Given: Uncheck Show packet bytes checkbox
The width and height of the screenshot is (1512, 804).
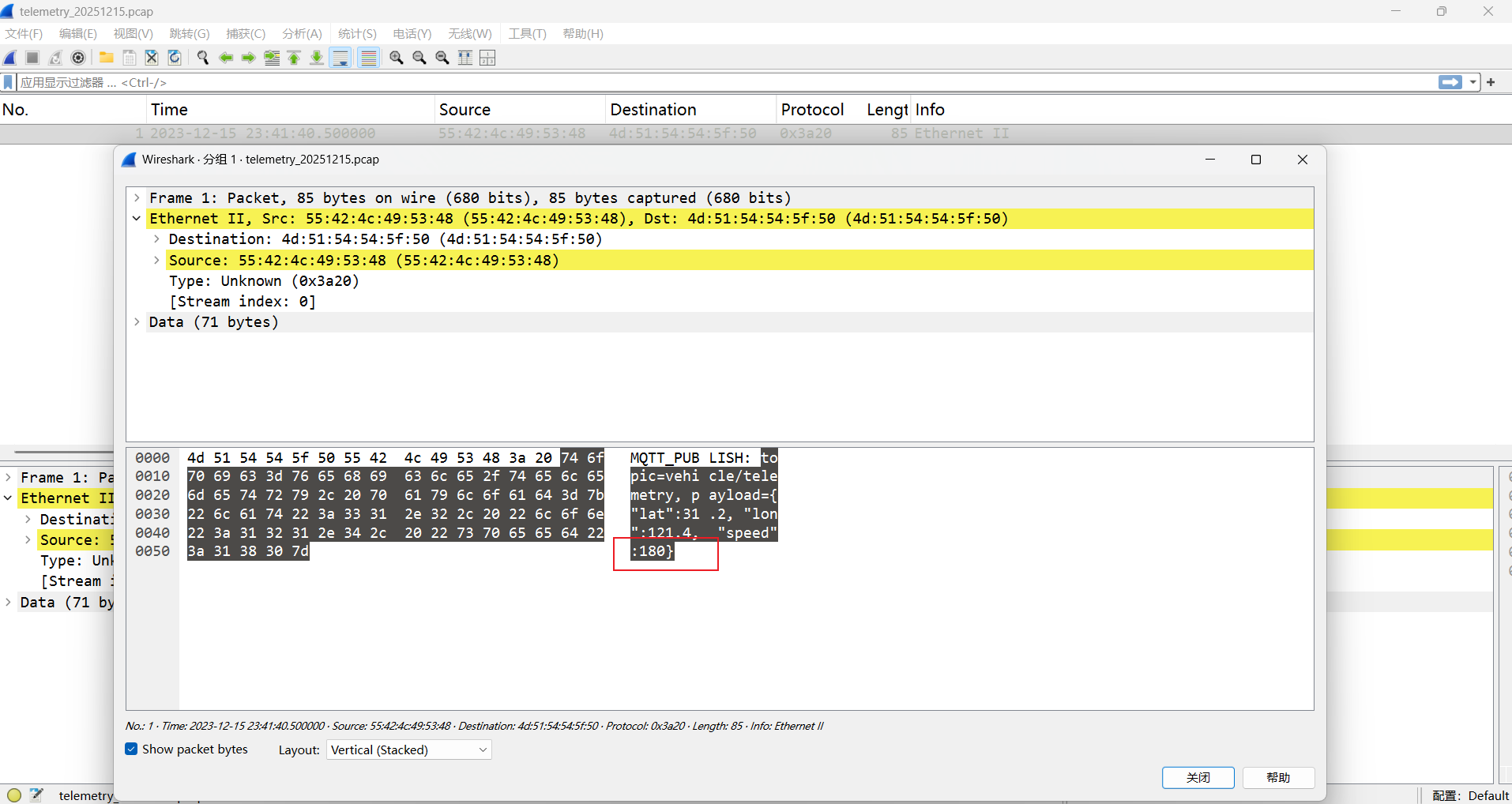Looking at the screenshot, I should pos(131,749).
